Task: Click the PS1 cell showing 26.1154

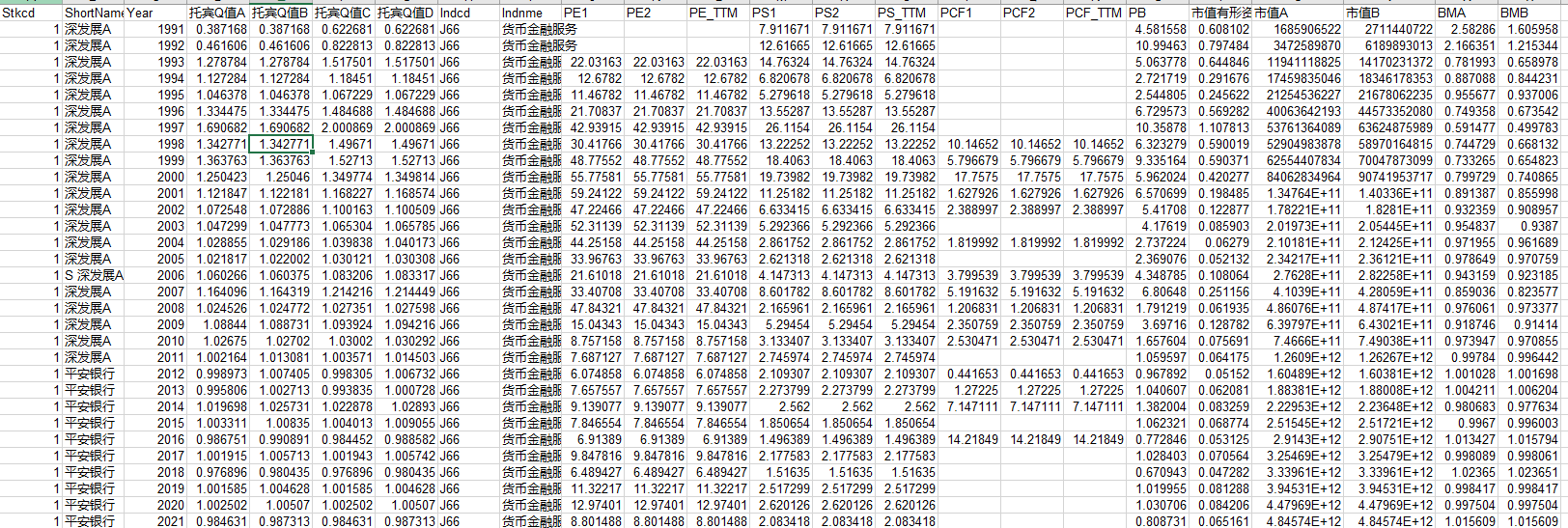Action: (x=781, y=127)
